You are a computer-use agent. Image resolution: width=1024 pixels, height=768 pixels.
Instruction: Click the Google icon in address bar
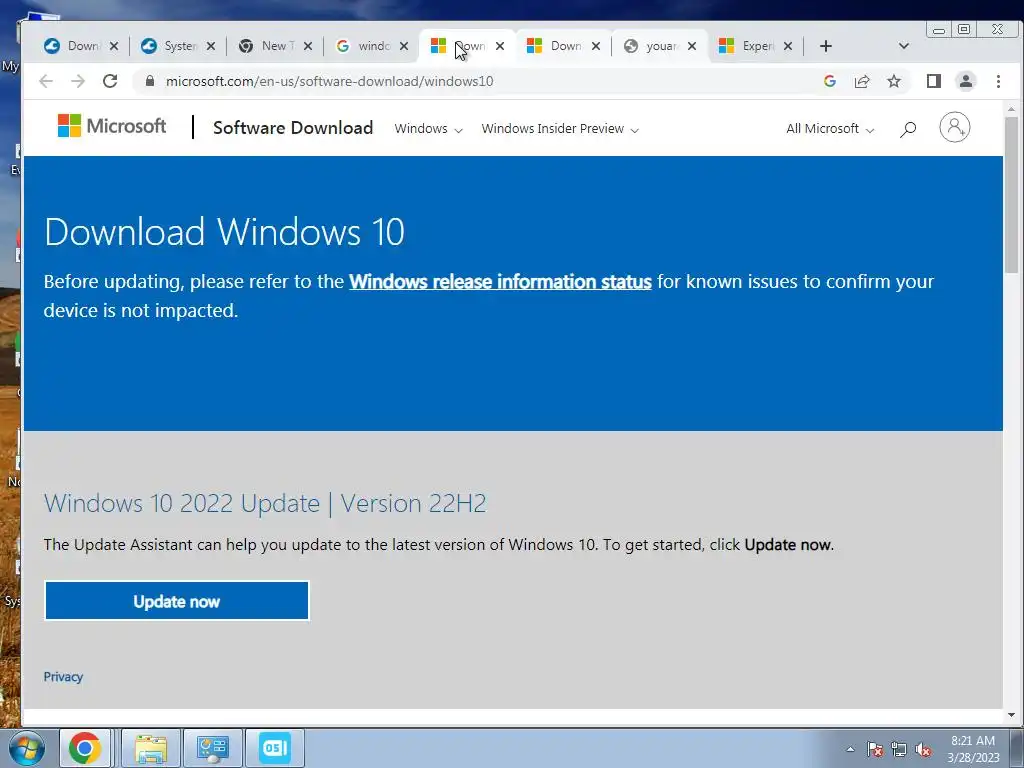830,81
